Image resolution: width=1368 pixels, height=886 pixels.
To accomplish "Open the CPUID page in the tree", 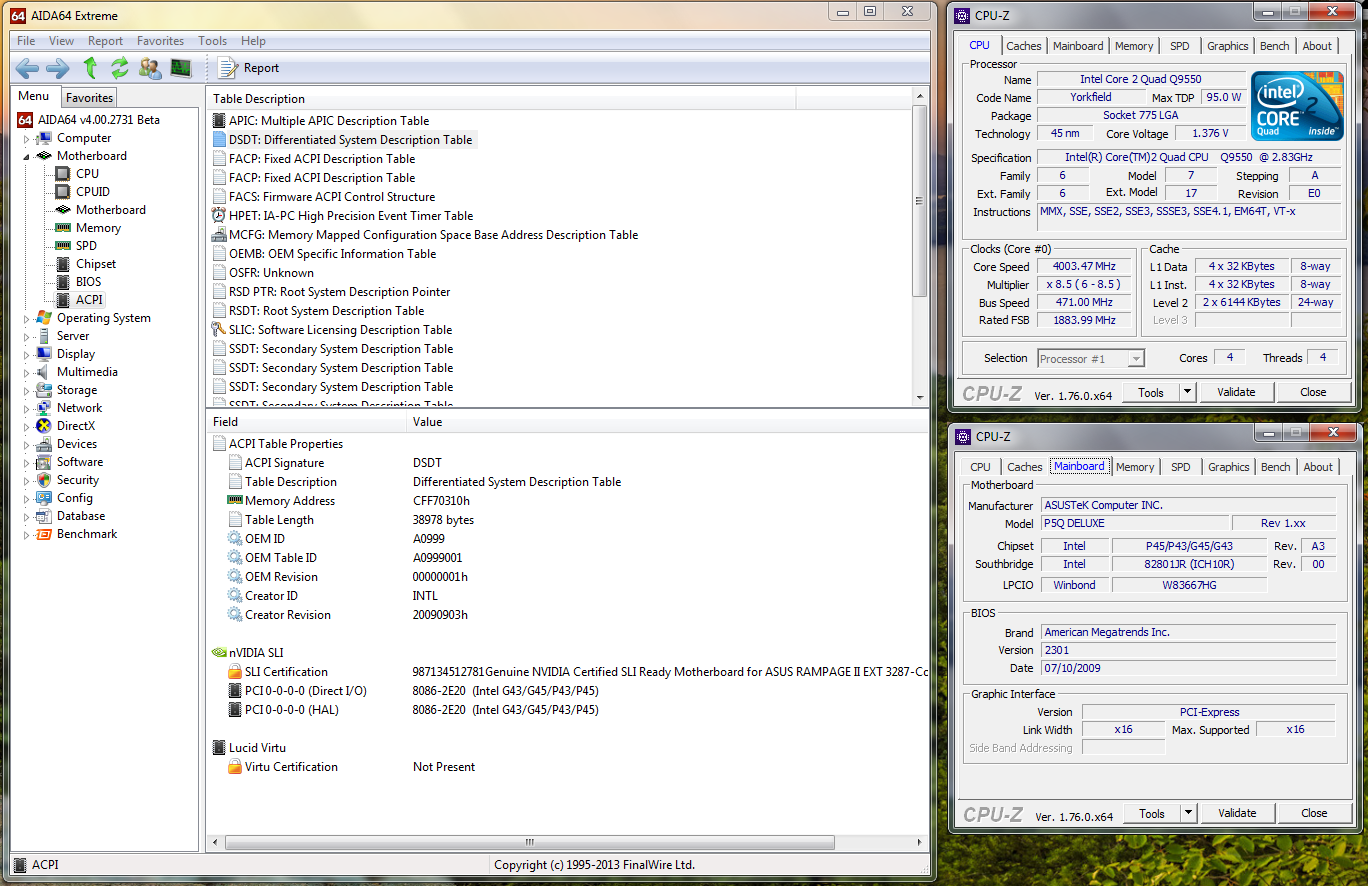I will tap(93, 192).
